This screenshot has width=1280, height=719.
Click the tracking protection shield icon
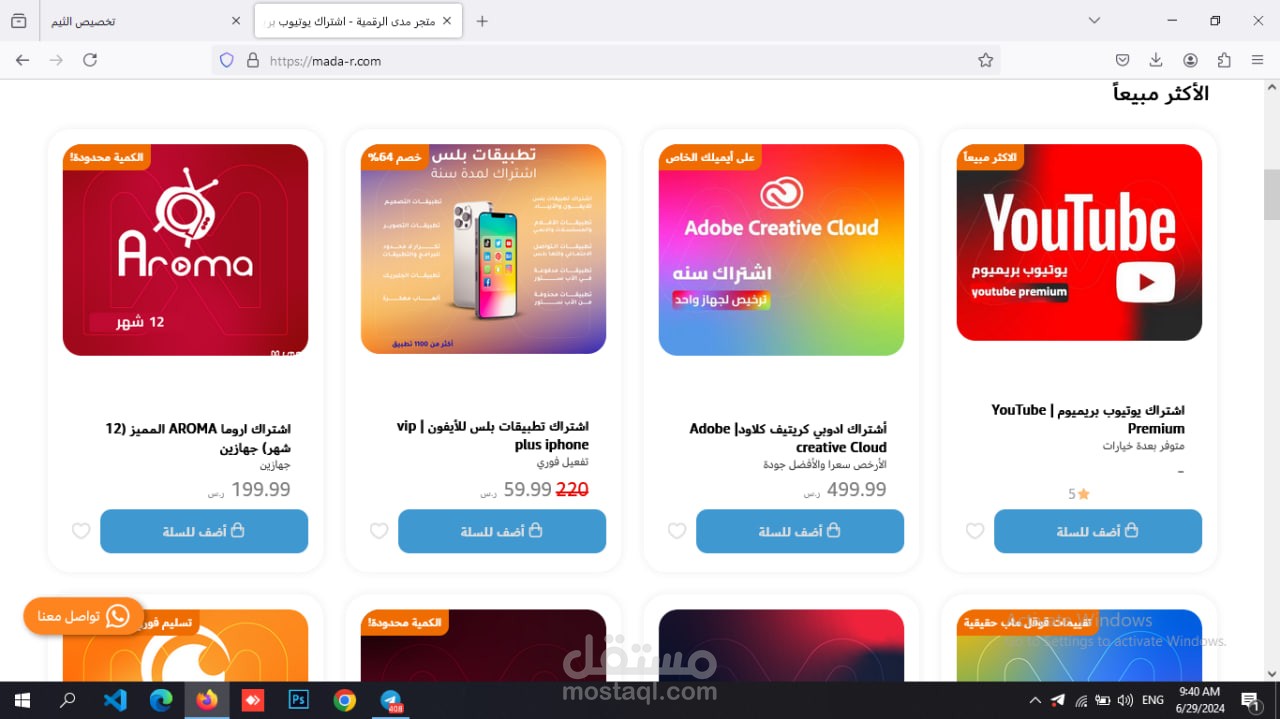pos(227,60)
